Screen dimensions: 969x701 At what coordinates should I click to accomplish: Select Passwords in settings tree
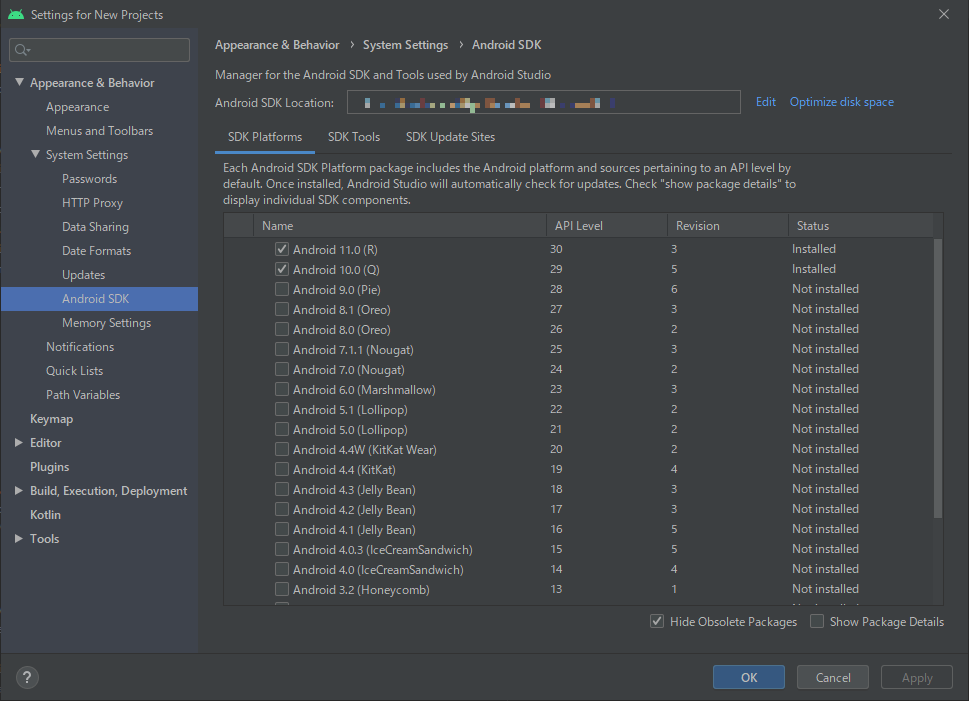point(90,179)
